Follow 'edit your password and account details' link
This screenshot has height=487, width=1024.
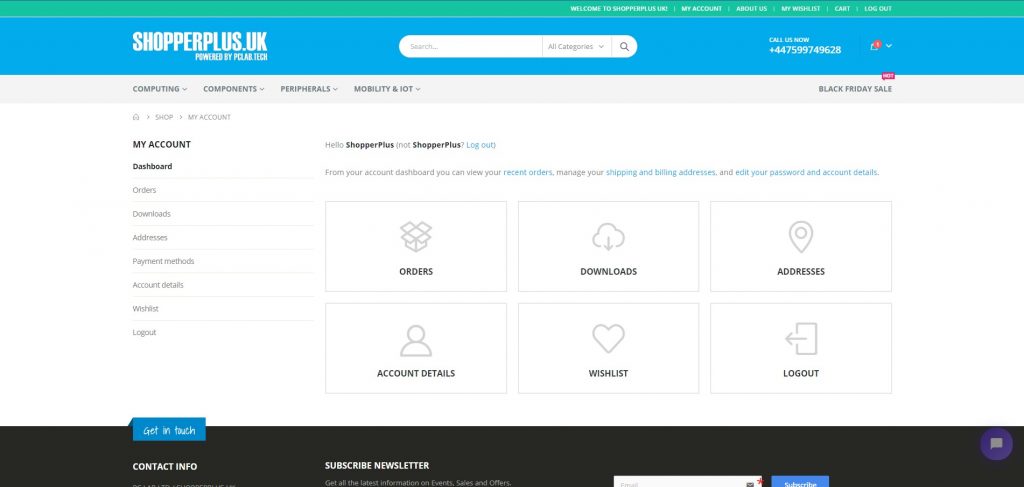point(806,172)
